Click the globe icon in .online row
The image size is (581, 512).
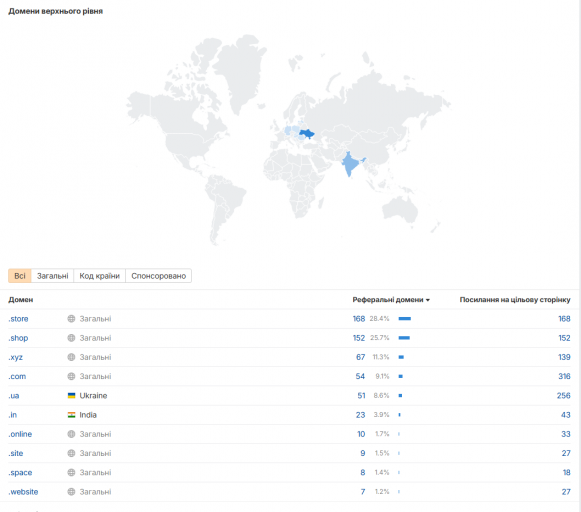coord(71,434)
